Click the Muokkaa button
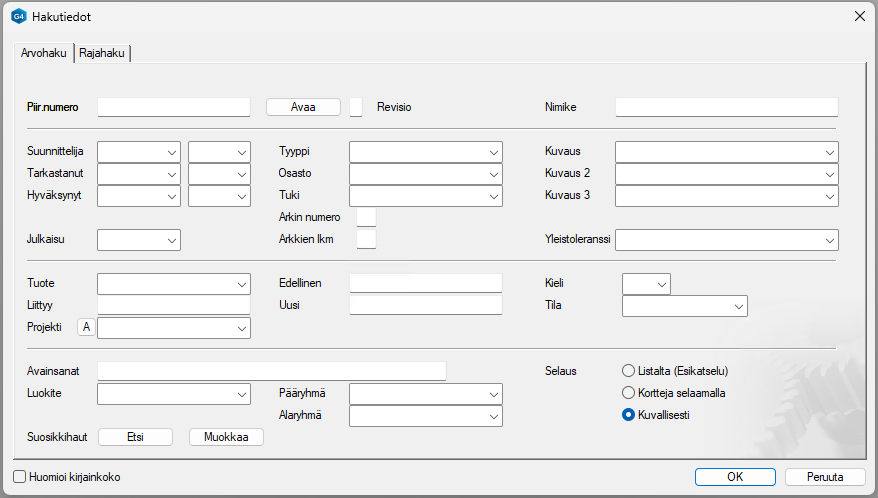Image resolution: width=878 pixels, height=498 pixels. 226,437
